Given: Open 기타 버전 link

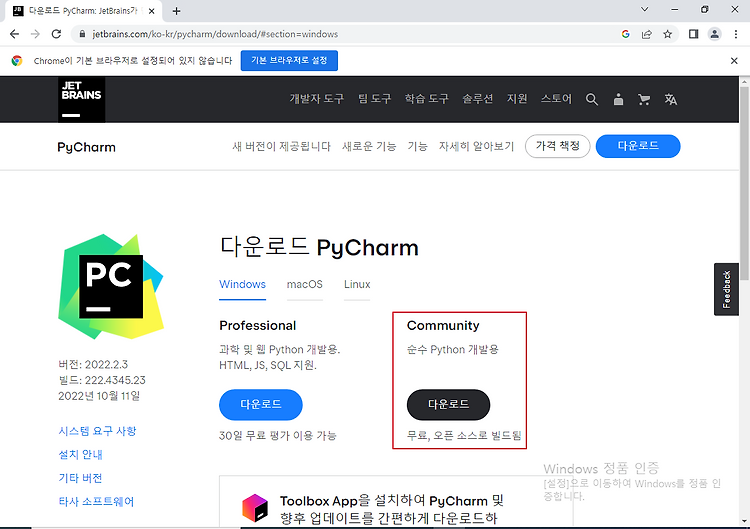Looking at the screenshot, I should pyautogui.click(x=80, y=478).
